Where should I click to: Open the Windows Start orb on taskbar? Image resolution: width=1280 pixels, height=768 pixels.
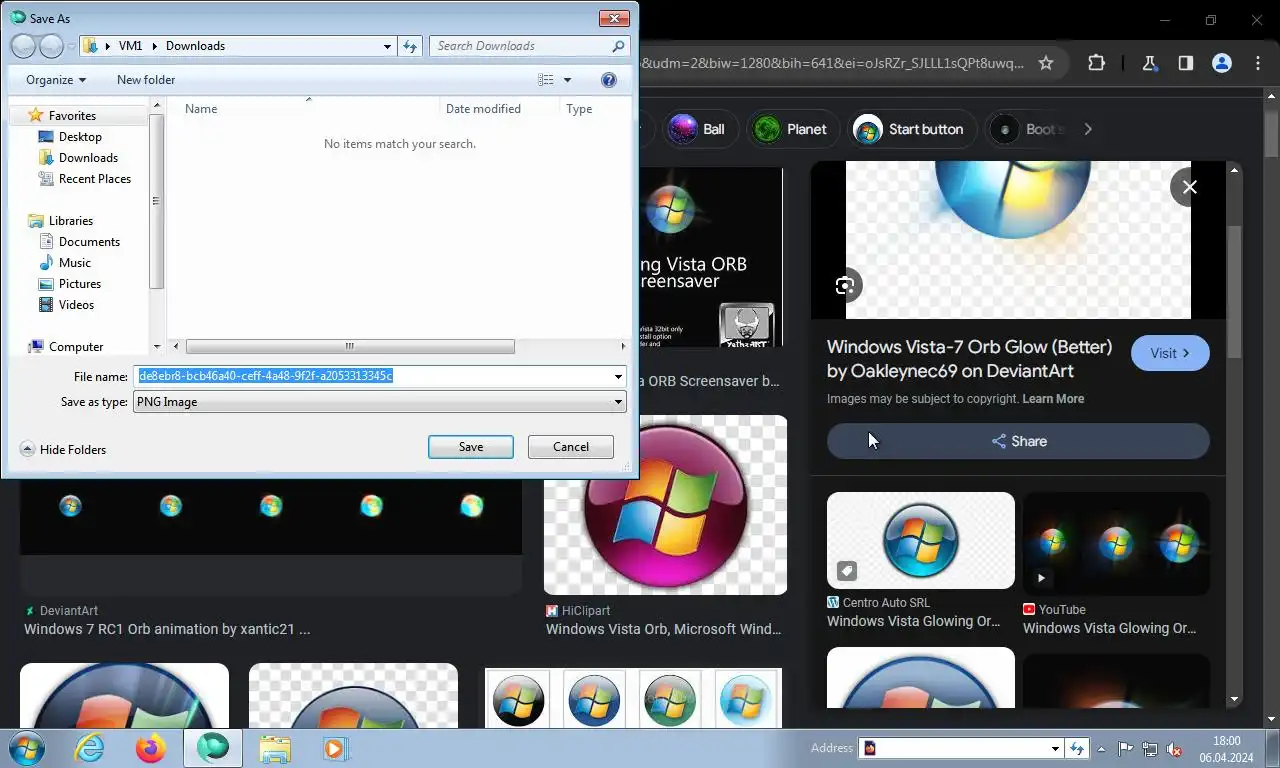[x=27, y=748]
